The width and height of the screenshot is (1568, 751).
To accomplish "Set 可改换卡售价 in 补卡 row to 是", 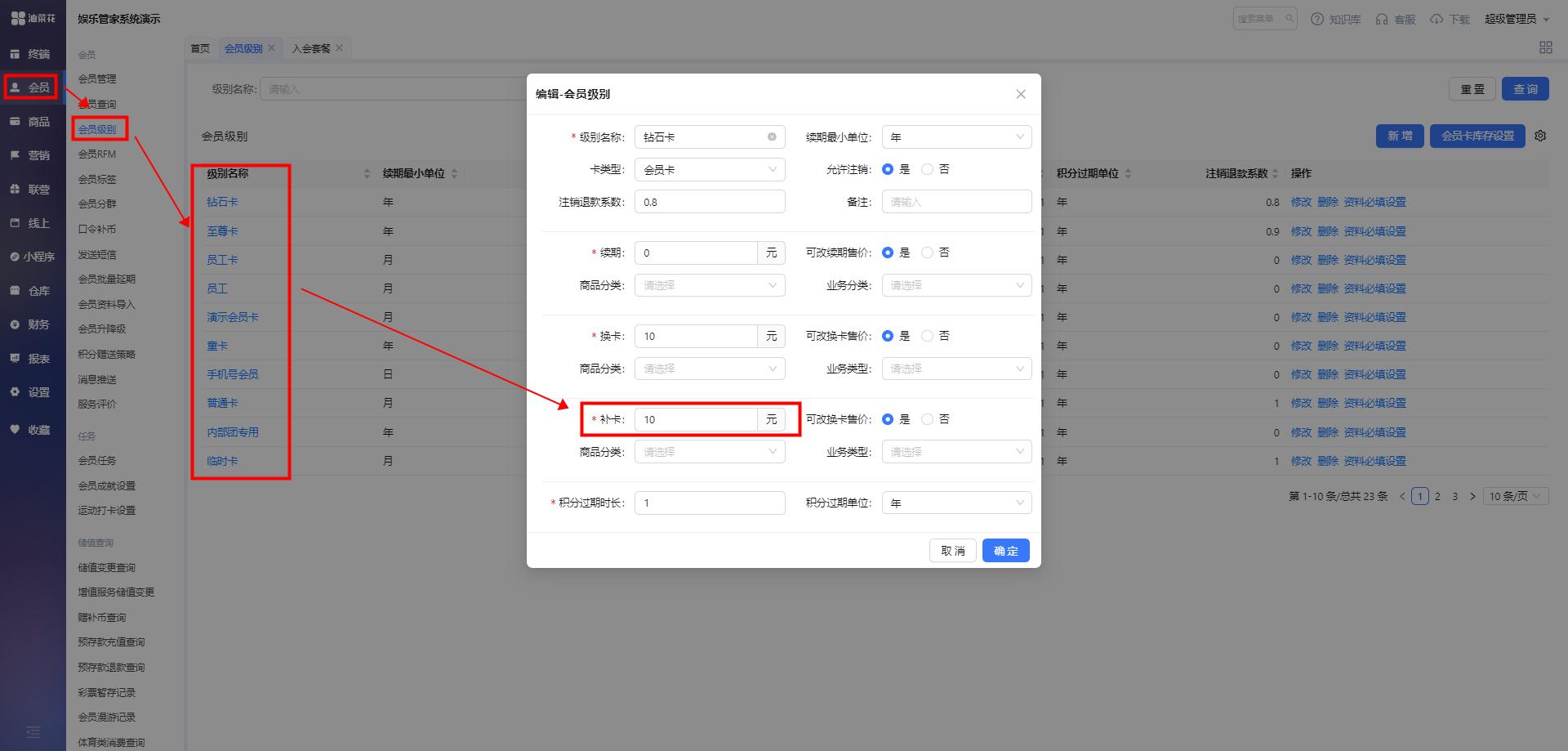I will [888, 419].
